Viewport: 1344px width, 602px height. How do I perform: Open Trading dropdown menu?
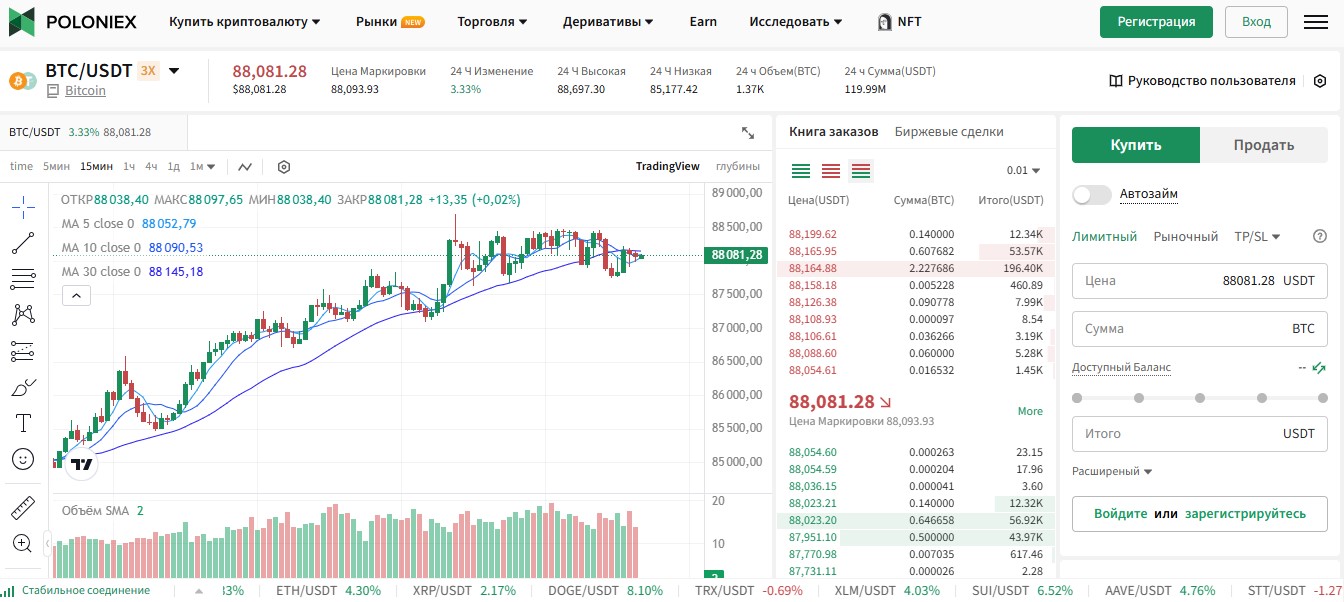[493, 21]
